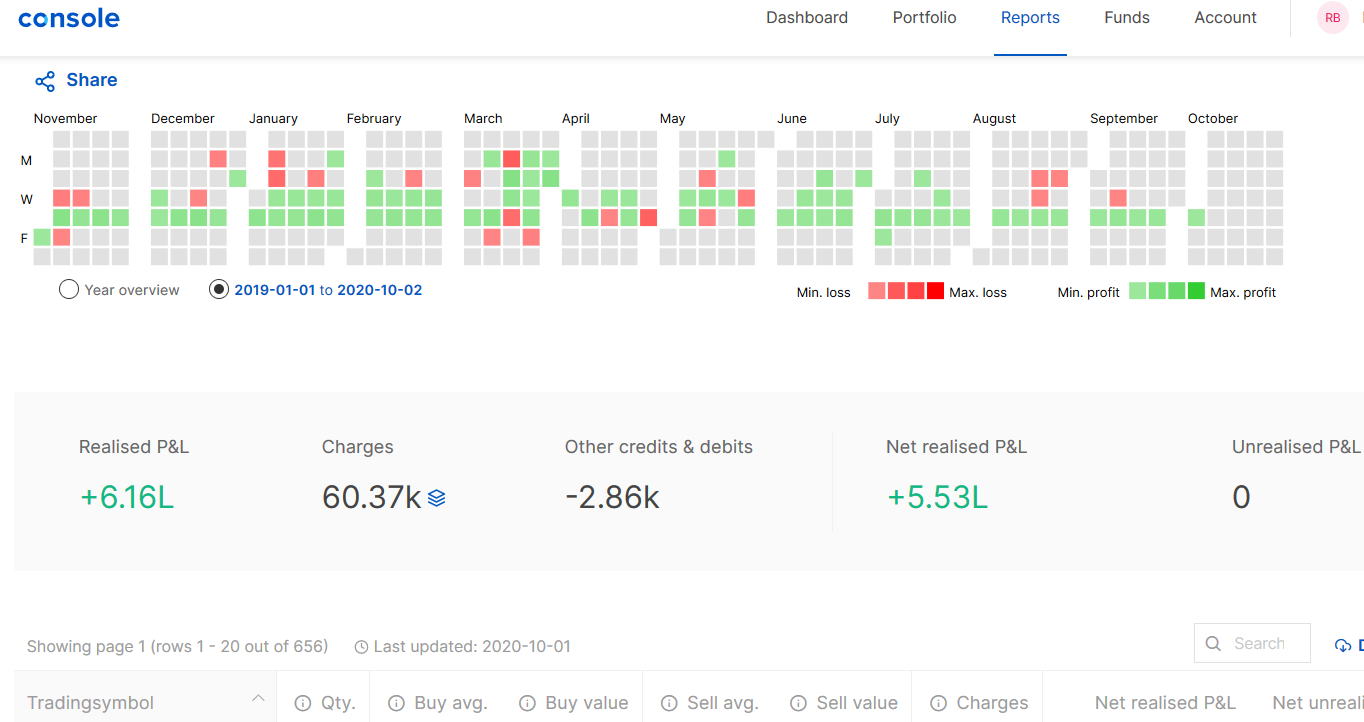Click the 'Last updated: 2020-10-01' text
The width and height of the screenshot is (1364, 722).
tap(472, 647)
